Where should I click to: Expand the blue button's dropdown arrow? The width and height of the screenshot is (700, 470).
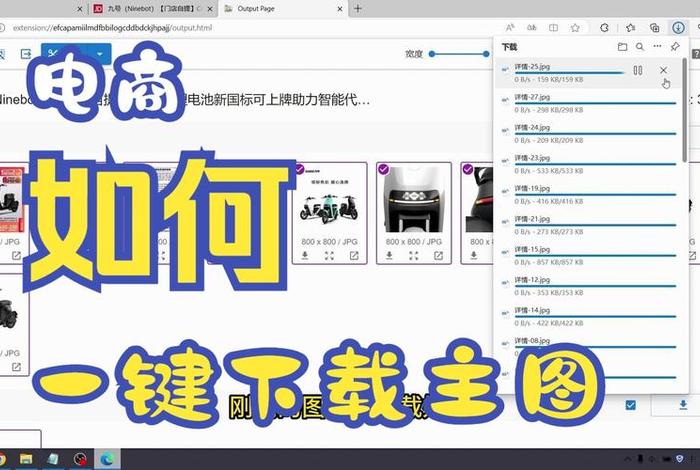tap(100, 54)
